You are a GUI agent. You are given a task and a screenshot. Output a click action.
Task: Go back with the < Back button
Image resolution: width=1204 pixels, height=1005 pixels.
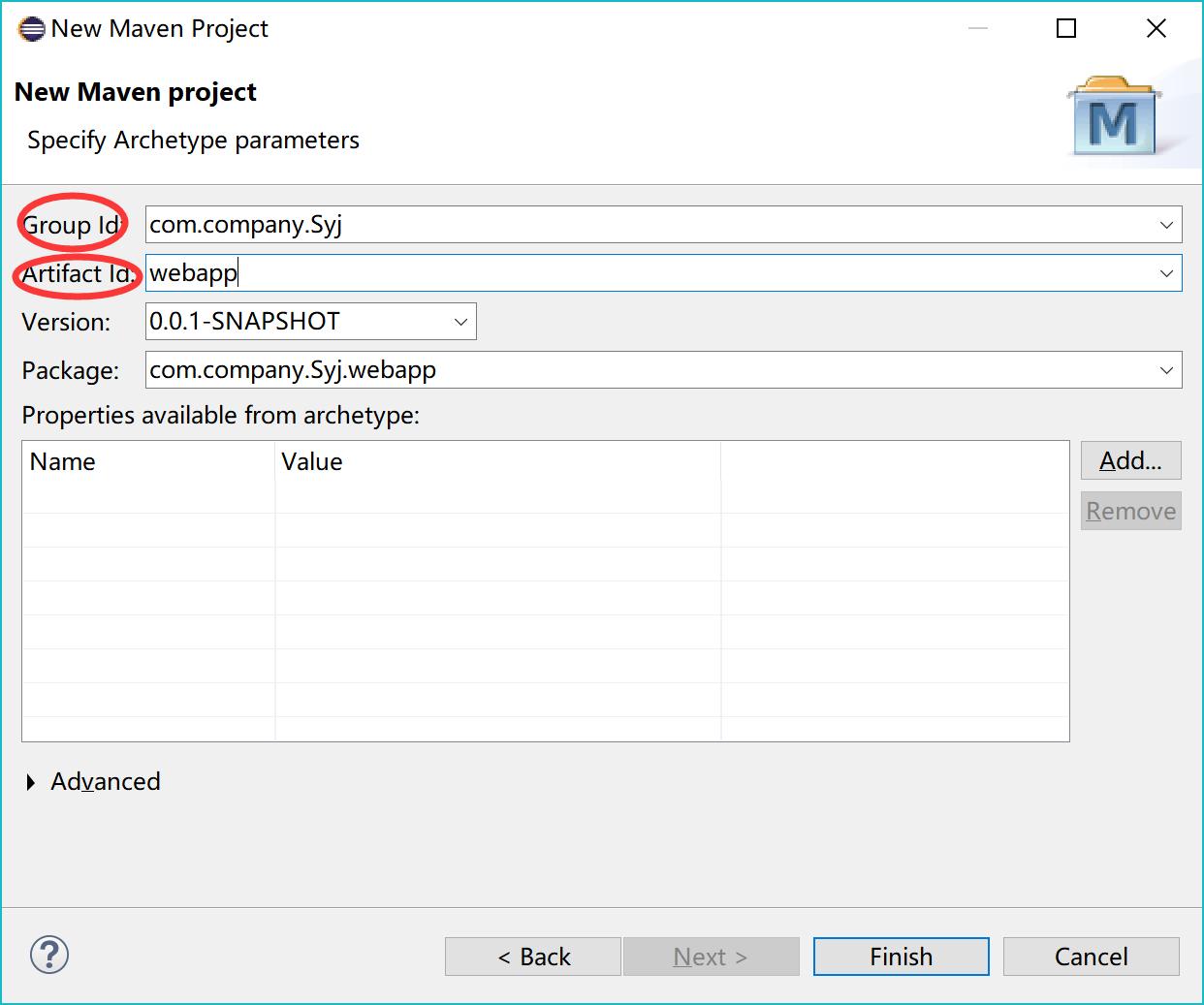point(533,957)
